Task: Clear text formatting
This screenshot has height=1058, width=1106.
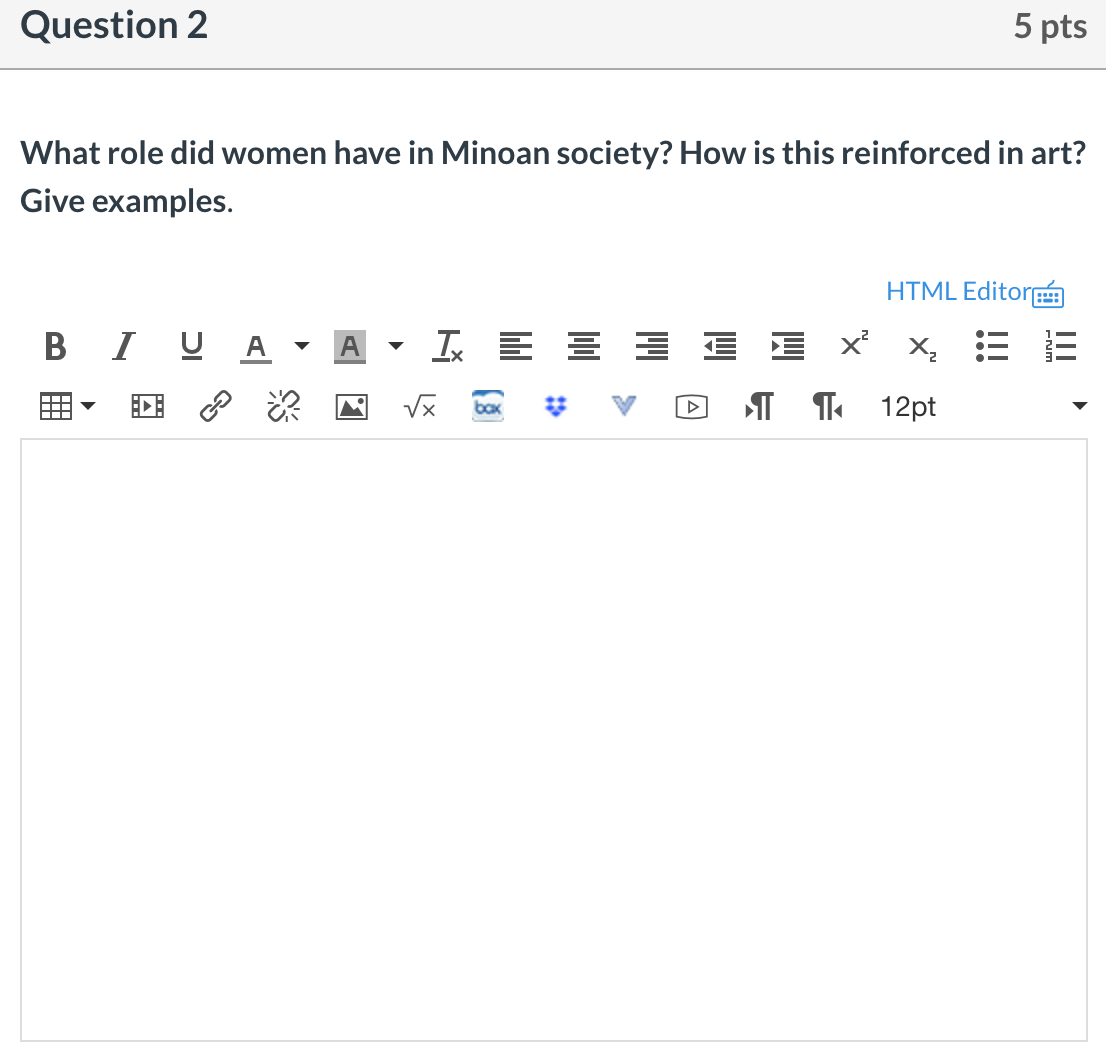Action: tap(446, 346)
